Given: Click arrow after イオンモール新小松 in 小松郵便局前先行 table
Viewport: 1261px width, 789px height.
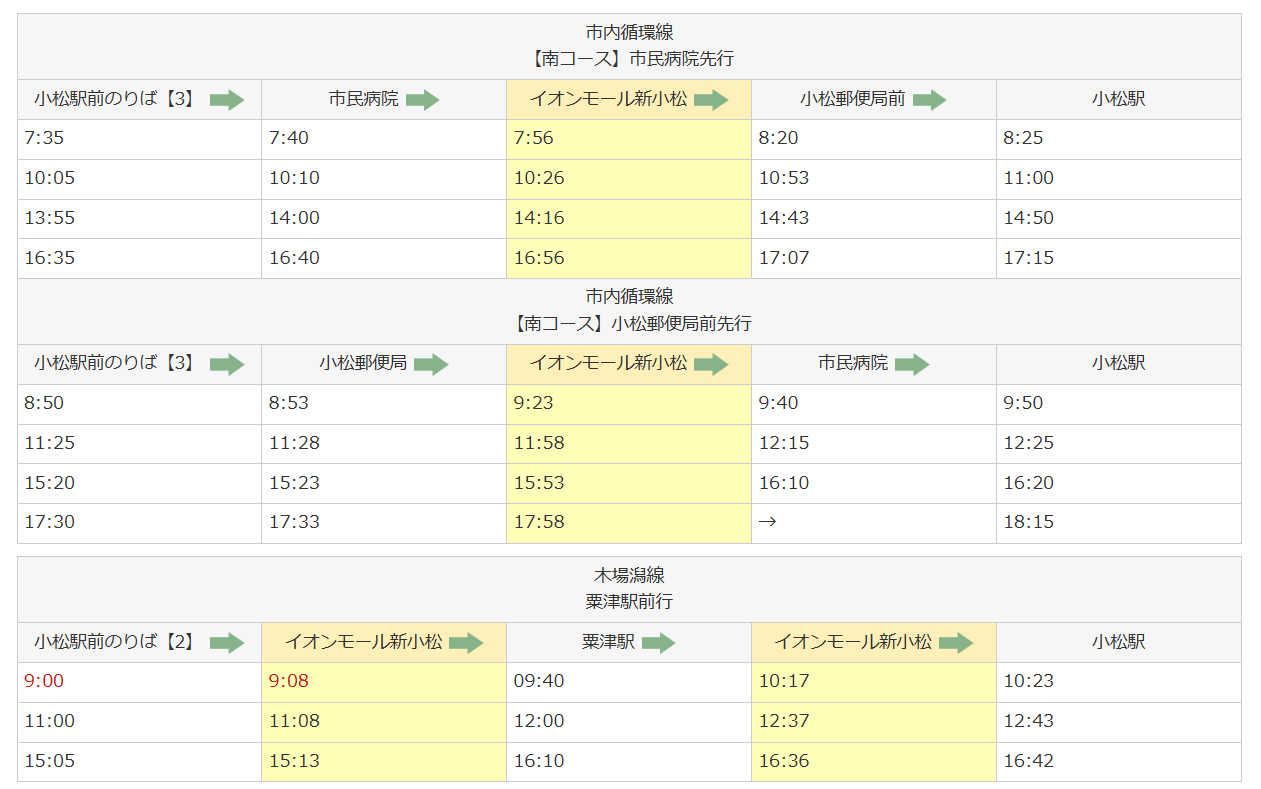Looking at the screenshot, I should click(711, 364).
